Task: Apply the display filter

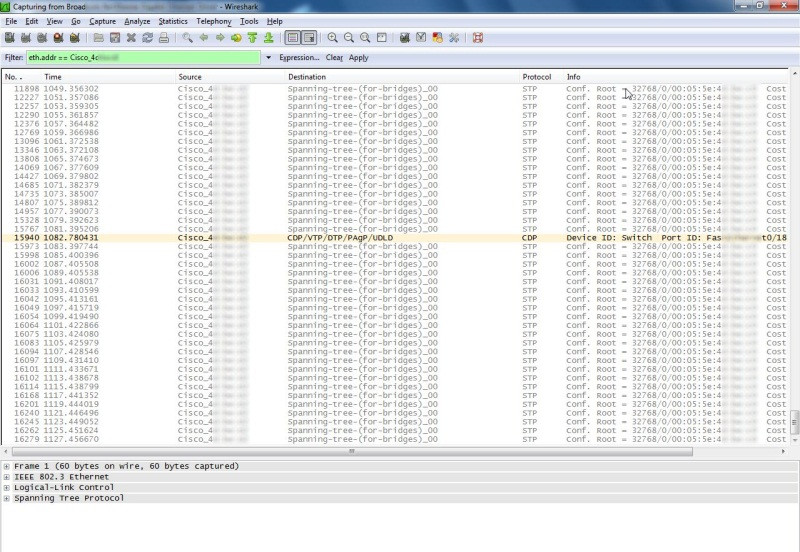Action: (359, 58)
